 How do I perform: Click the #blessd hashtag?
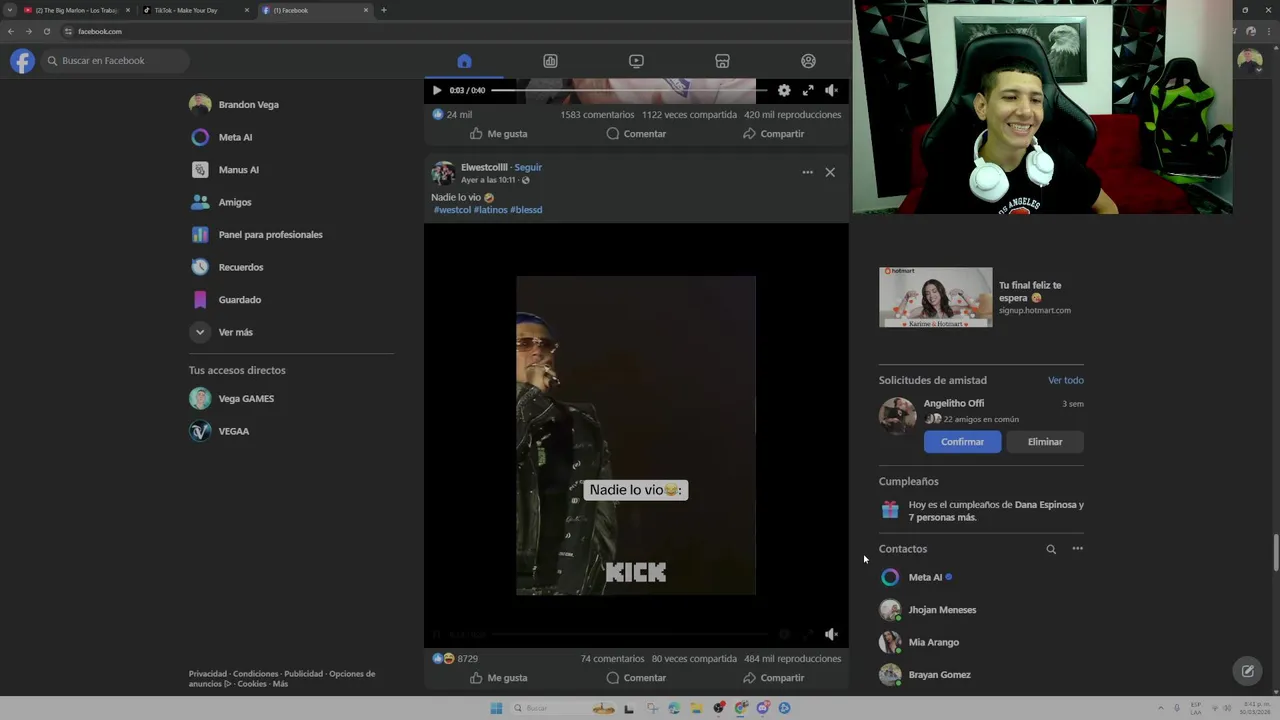(x=526, y=210)
